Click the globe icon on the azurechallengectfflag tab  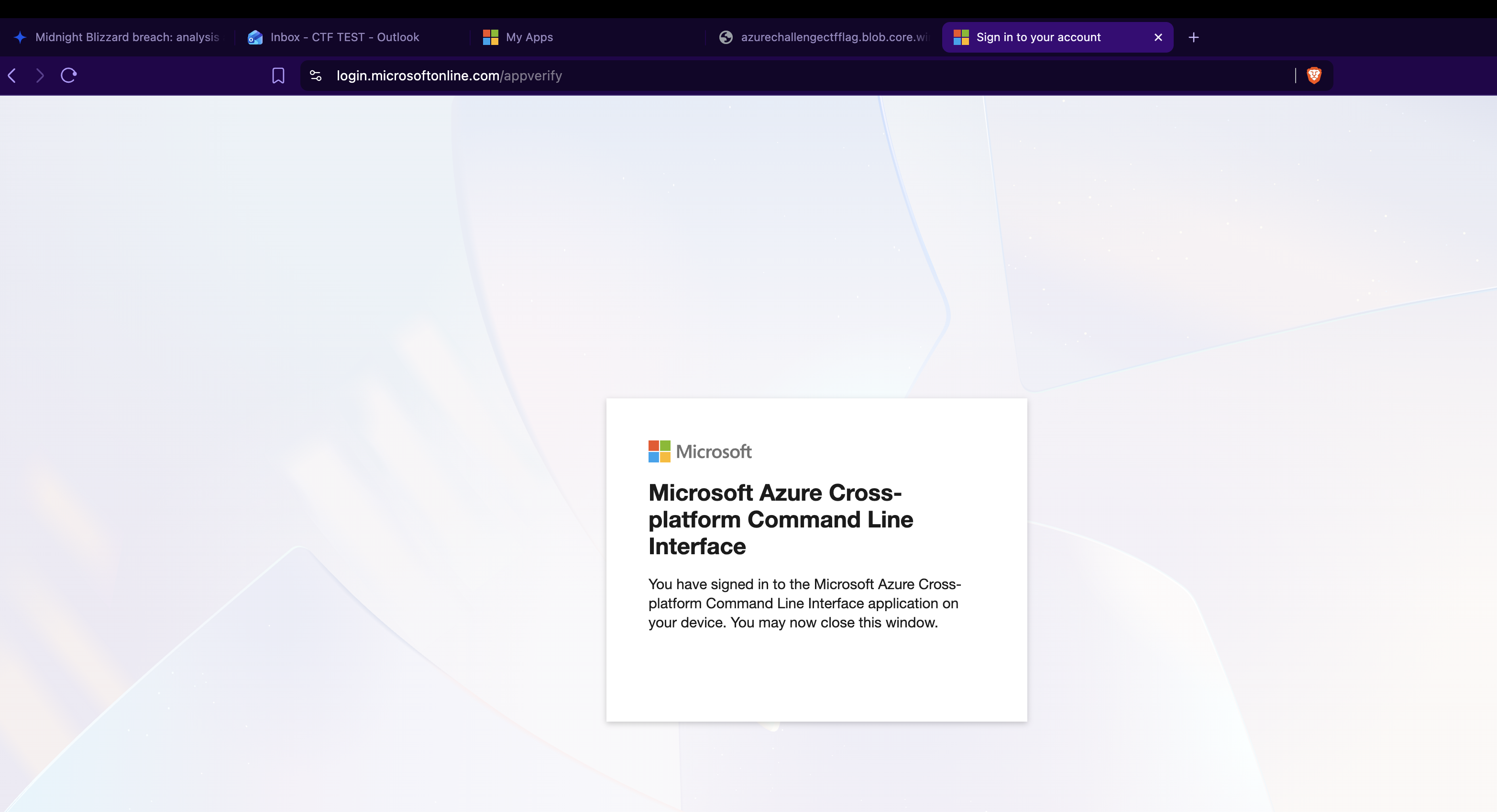tap(725, 37)
